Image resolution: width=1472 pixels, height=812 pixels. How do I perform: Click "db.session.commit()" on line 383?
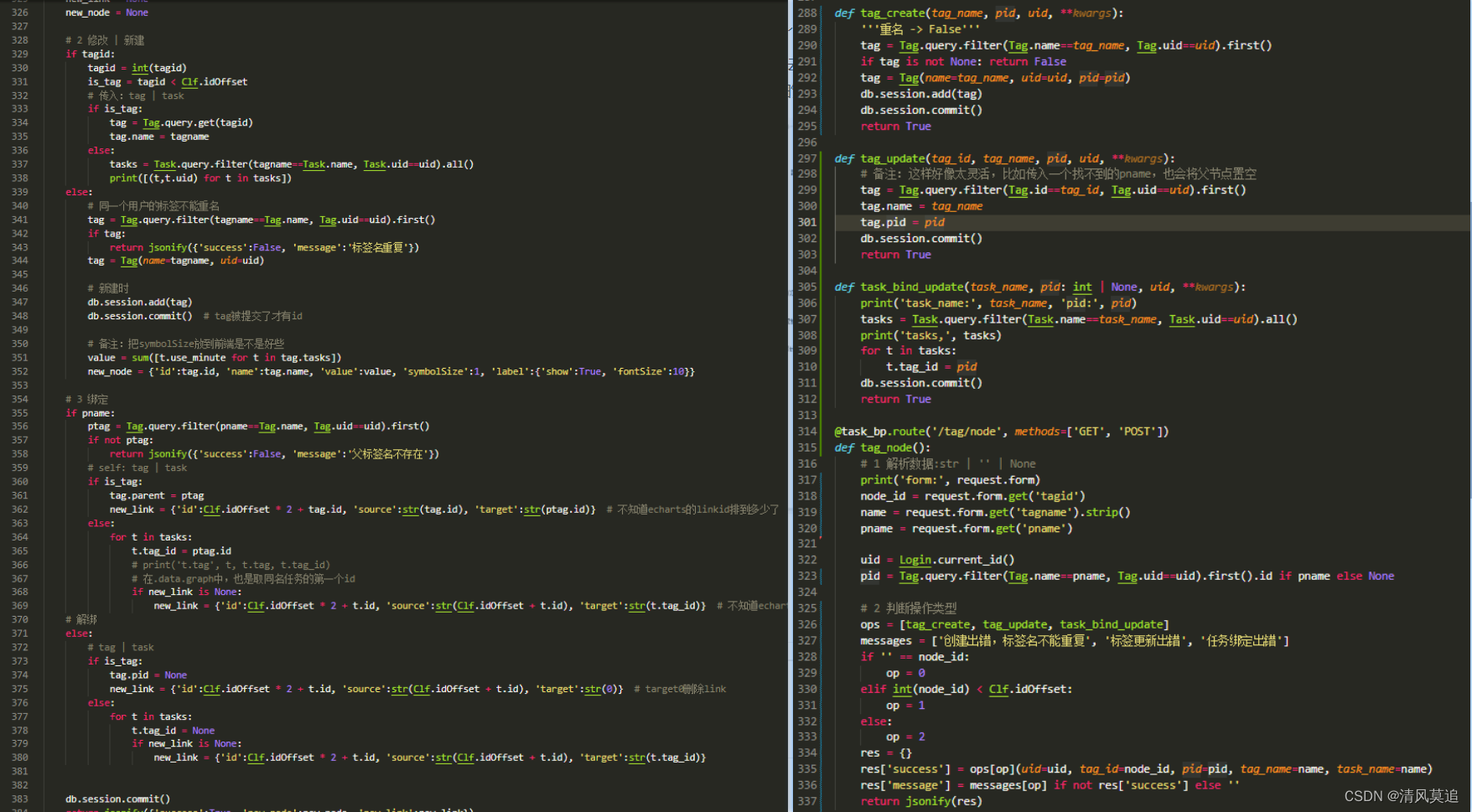[x=117, y=799]
